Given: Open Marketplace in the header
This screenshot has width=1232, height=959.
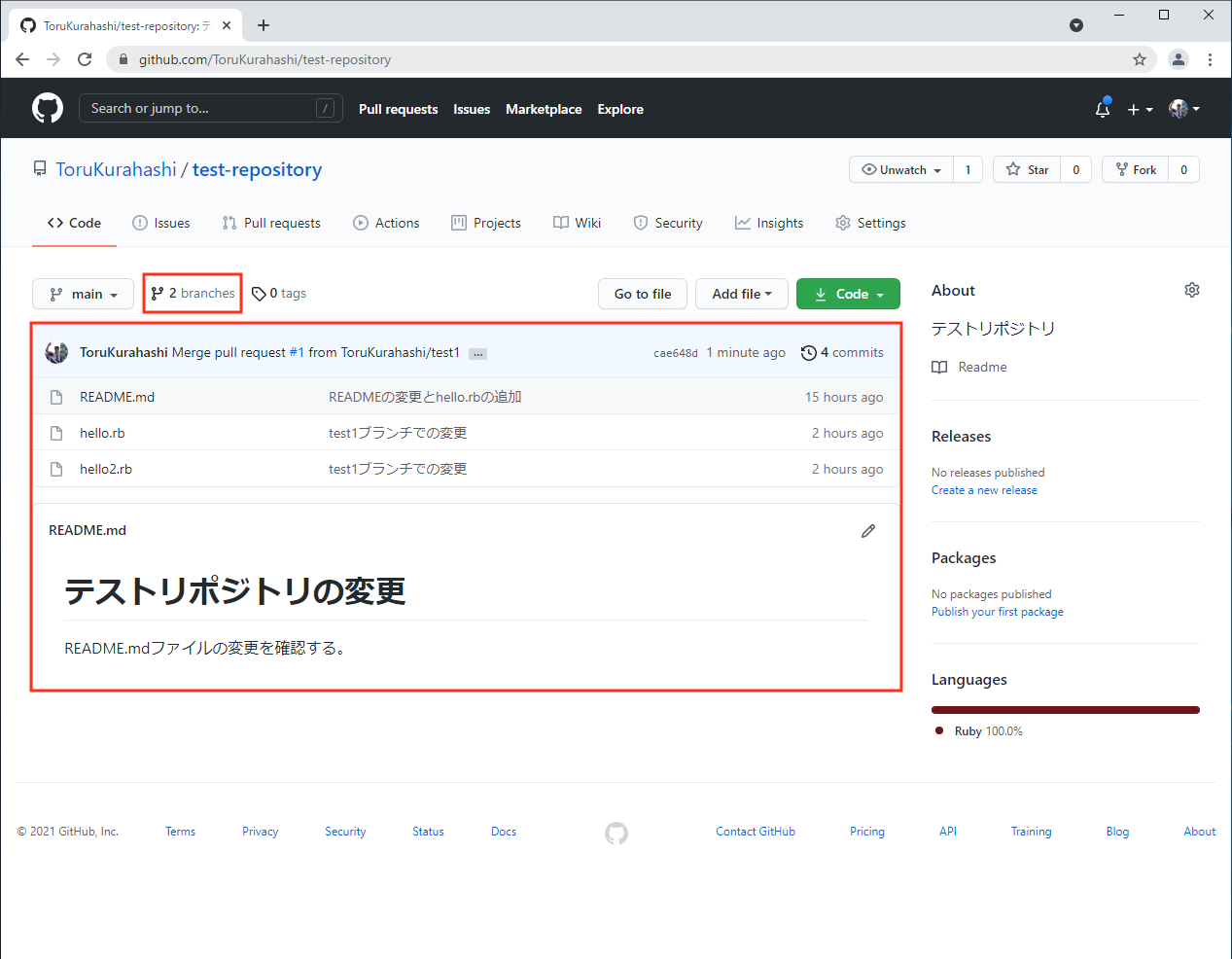Looking at the screenshot, I should point(544,109).
